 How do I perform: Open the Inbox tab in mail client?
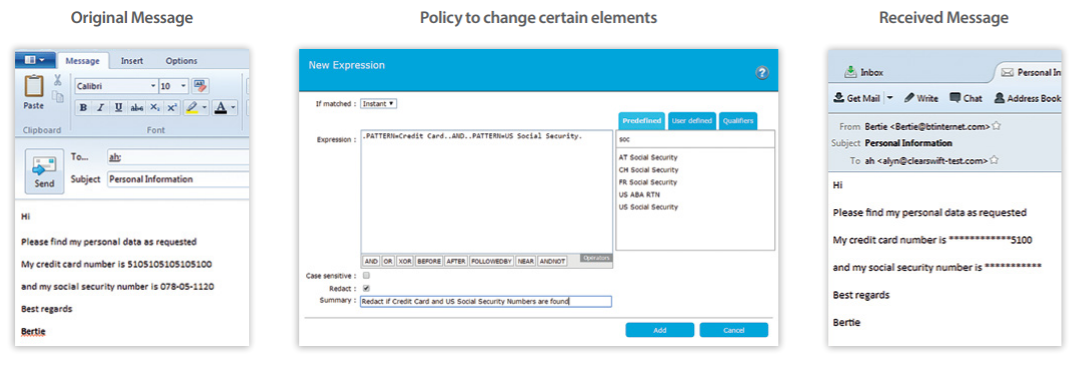pos(863,71)
